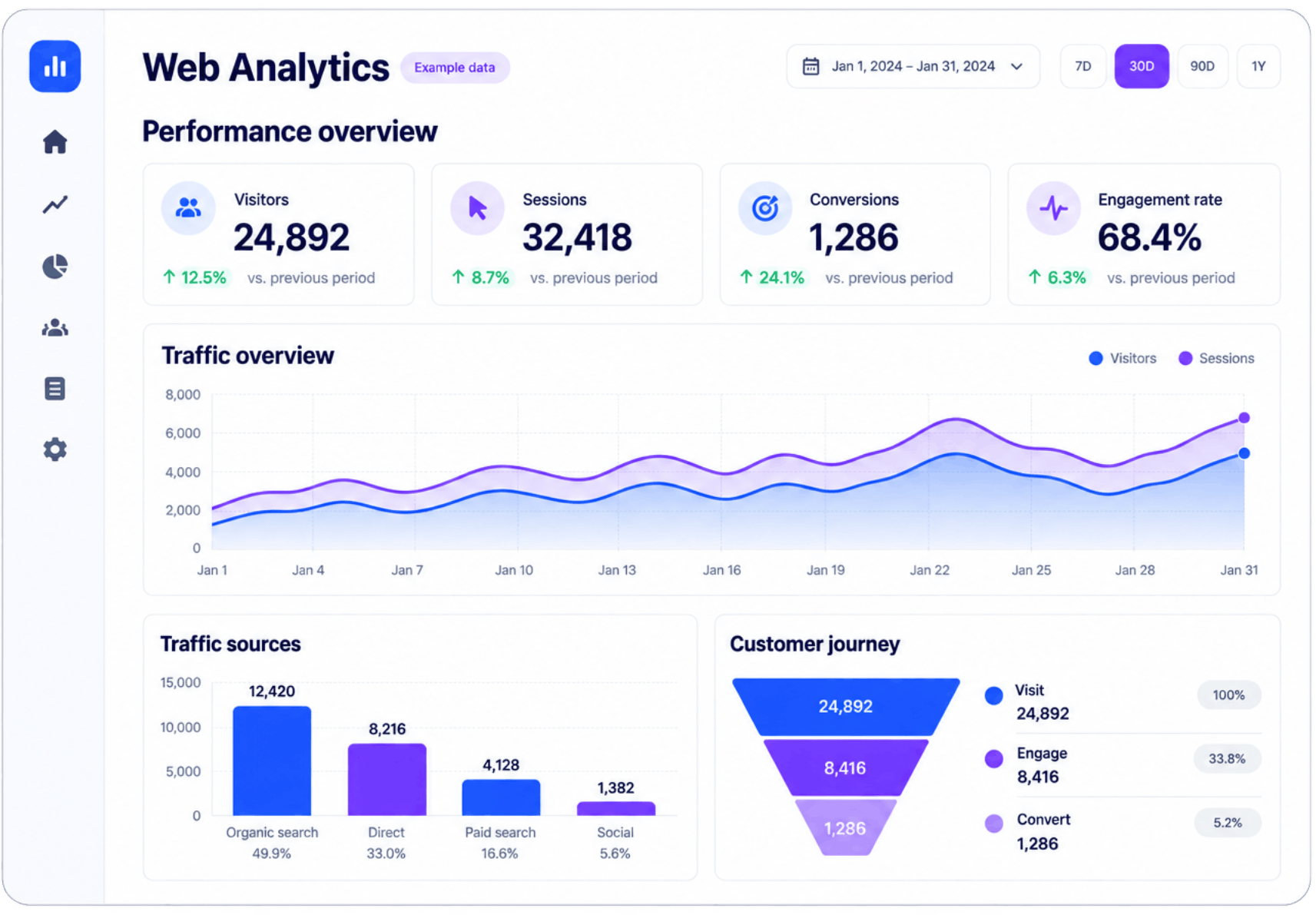Image resolution: width=1316 pixels, height=915 pixels.
Task: Click the Conversions card target icon
Action: [x=765, y=208]
